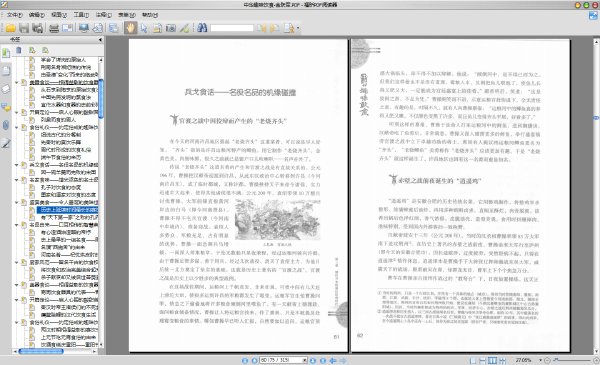Image resolution: width=600 pixels, height=365 pixels.
Task: Open bookmark 有"天下第一家"之称的孔府
Action: click(x=69, y=217)
